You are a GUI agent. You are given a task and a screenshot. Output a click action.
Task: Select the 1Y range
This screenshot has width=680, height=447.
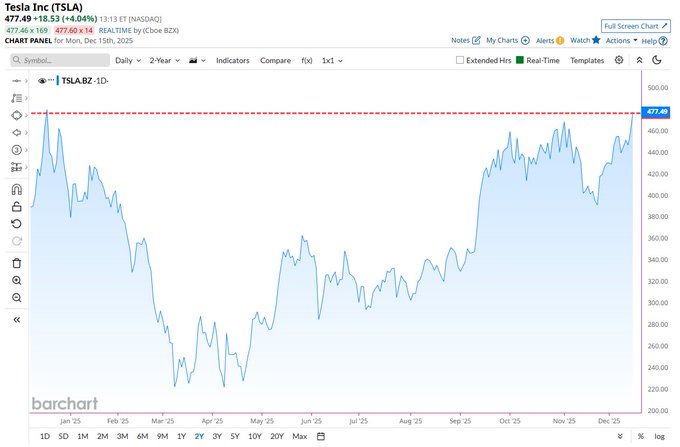click(x=181, y=436)
